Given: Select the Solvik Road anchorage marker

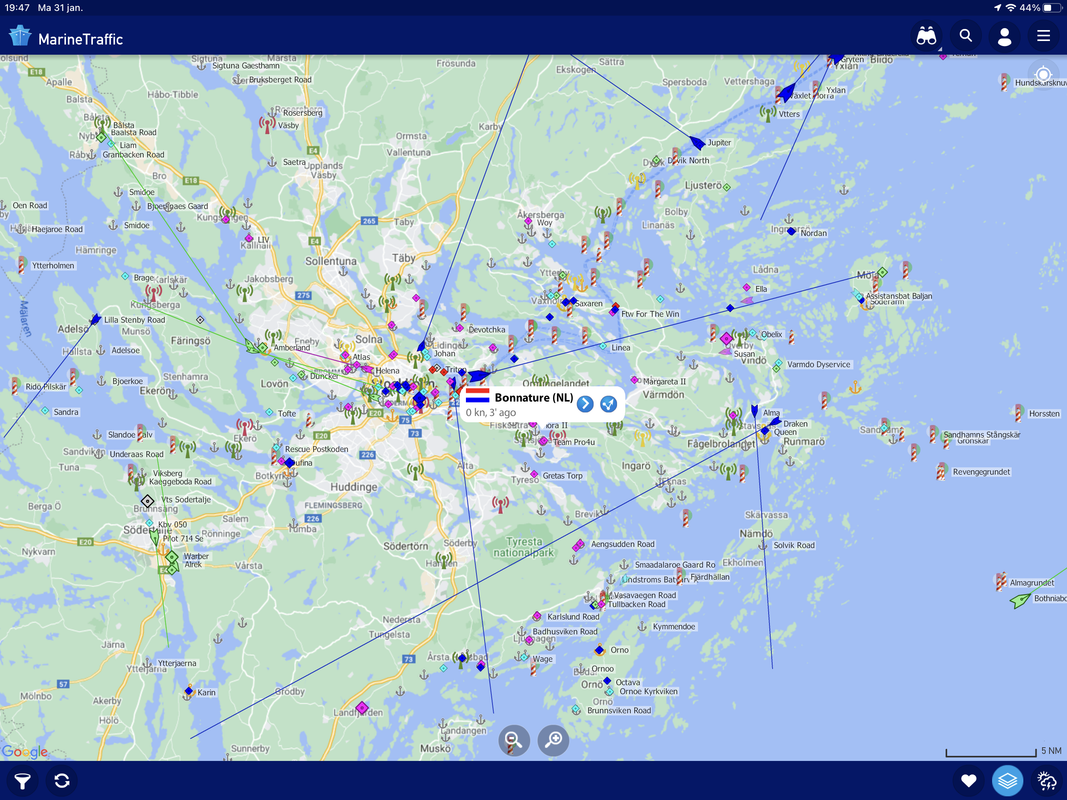Looking at the screenshot, I should tap(764, 545).
